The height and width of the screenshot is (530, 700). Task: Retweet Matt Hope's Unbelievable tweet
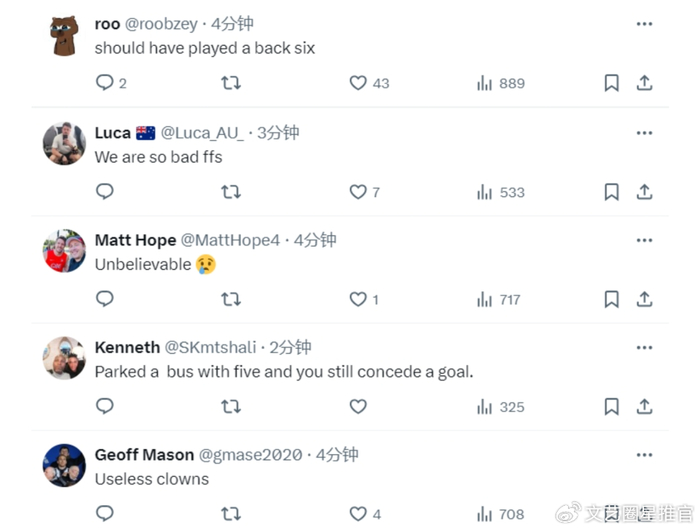point(231,299)
